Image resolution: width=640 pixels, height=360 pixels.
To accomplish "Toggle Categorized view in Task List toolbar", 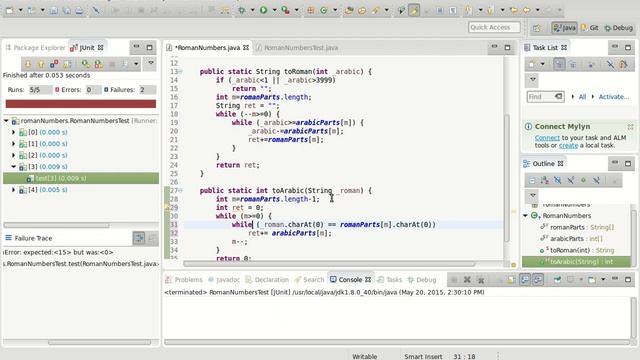I will click(x=559, y=64).
